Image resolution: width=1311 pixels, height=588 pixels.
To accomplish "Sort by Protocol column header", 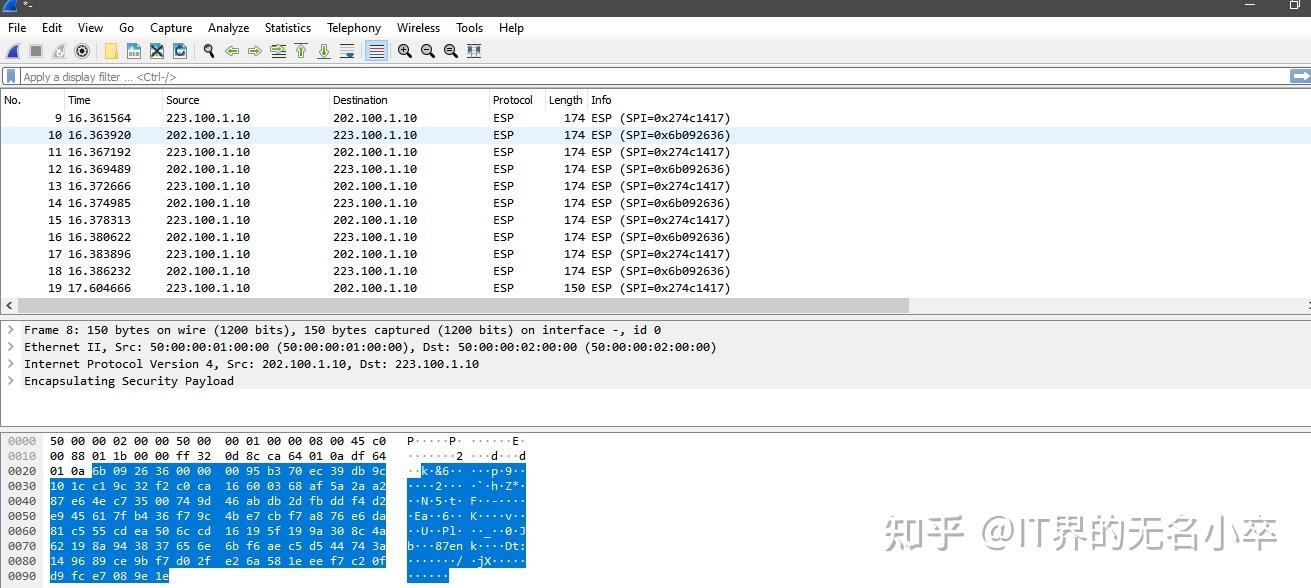I will click(x=517, y=100).
